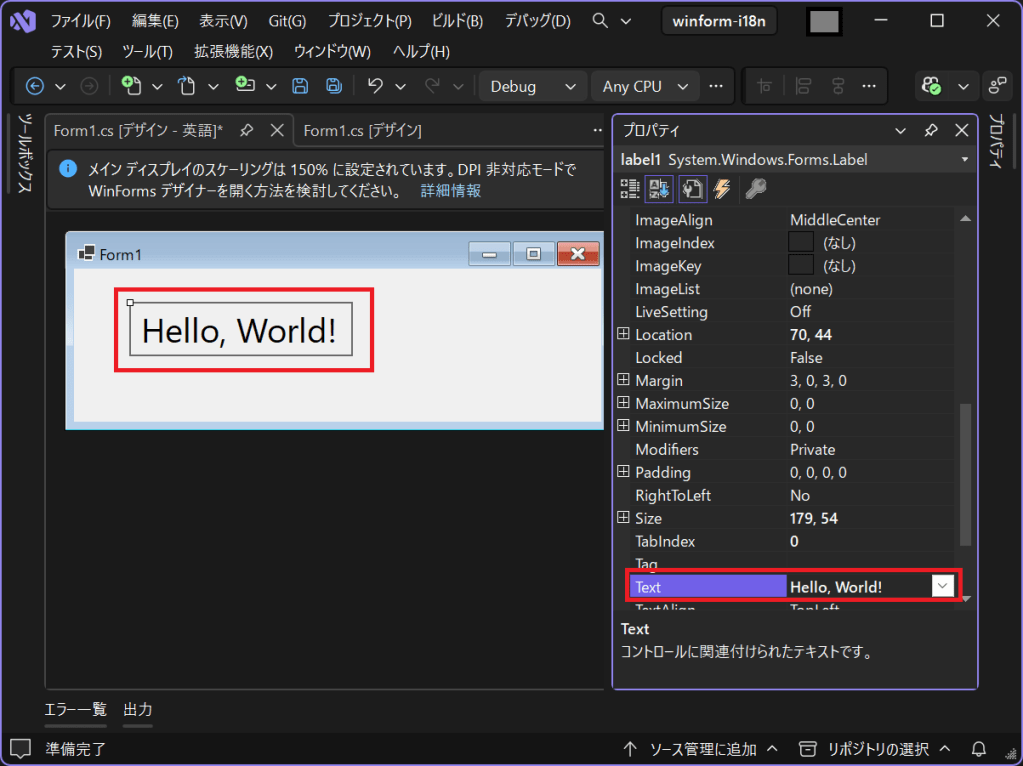Image resolution: width=1023 pixels, height=766 pixels.
Task: Click the Property Pages wrench icon
Action: (x=756, y=188)
